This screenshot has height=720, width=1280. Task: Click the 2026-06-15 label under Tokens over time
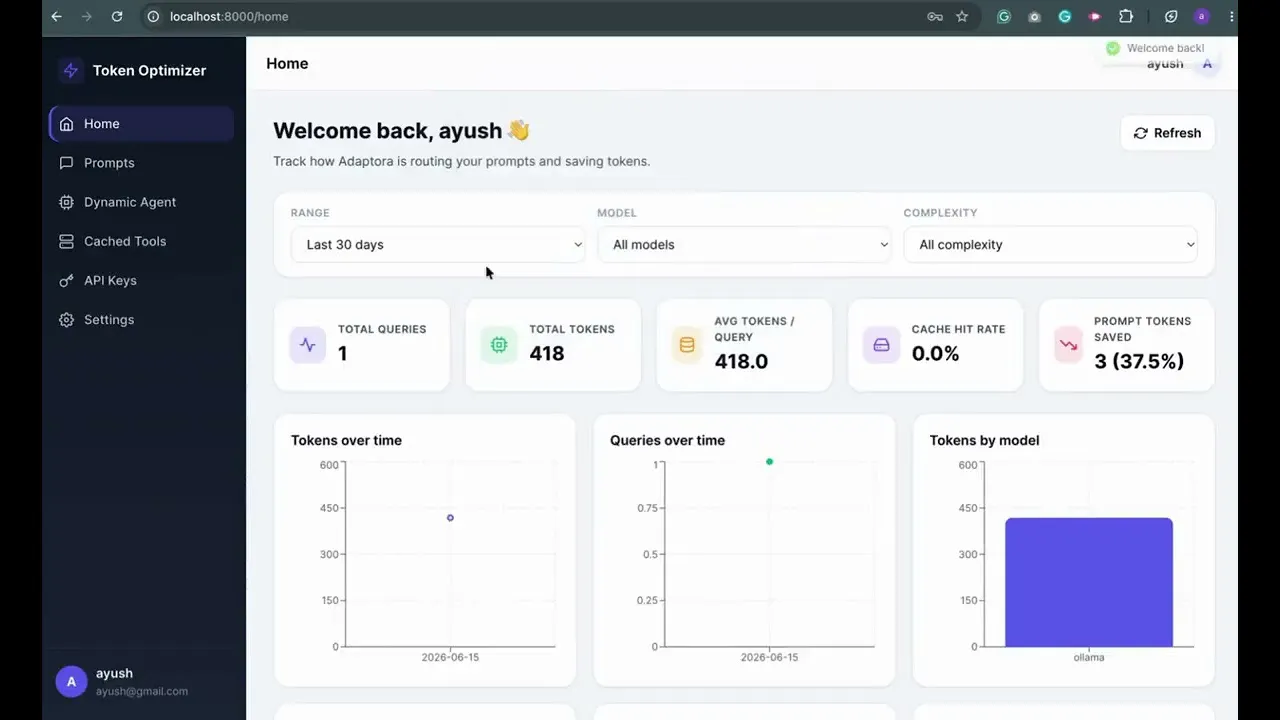450,657
